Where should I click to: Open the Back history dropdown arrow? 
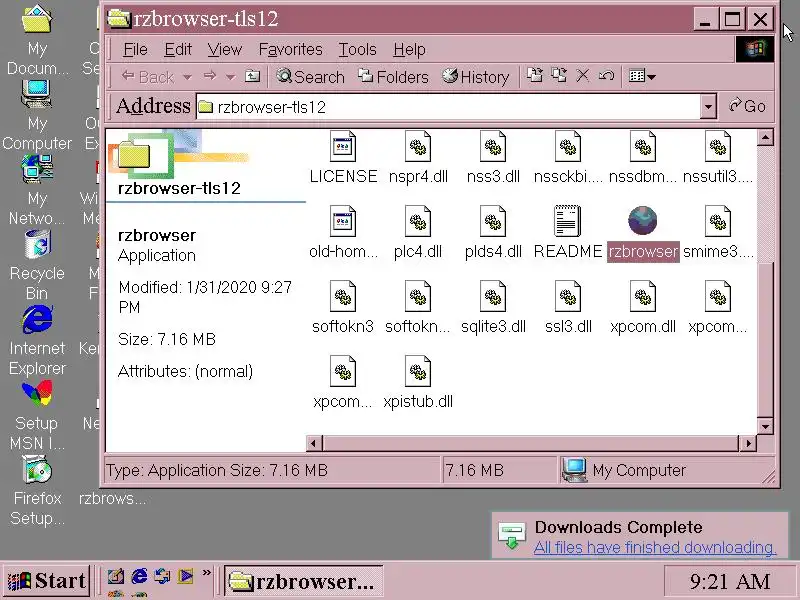coord(187,78)
